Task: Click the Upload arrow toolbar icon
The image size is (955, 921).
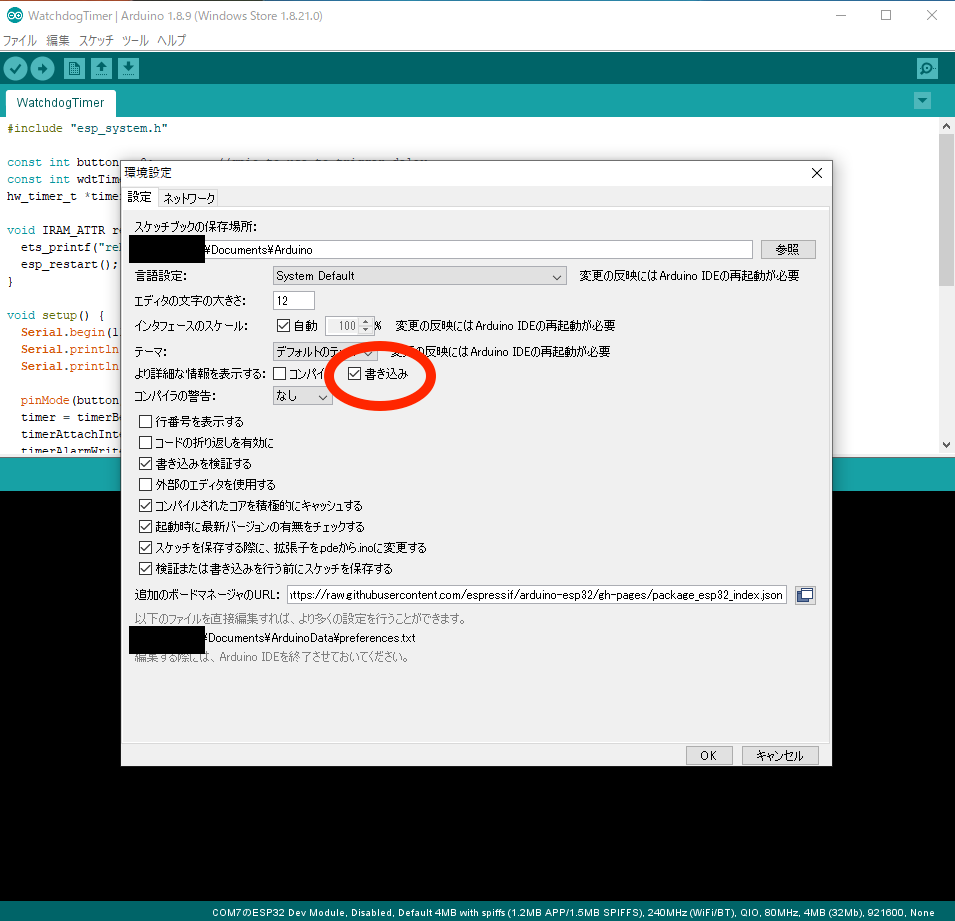Action: (43, 69)
